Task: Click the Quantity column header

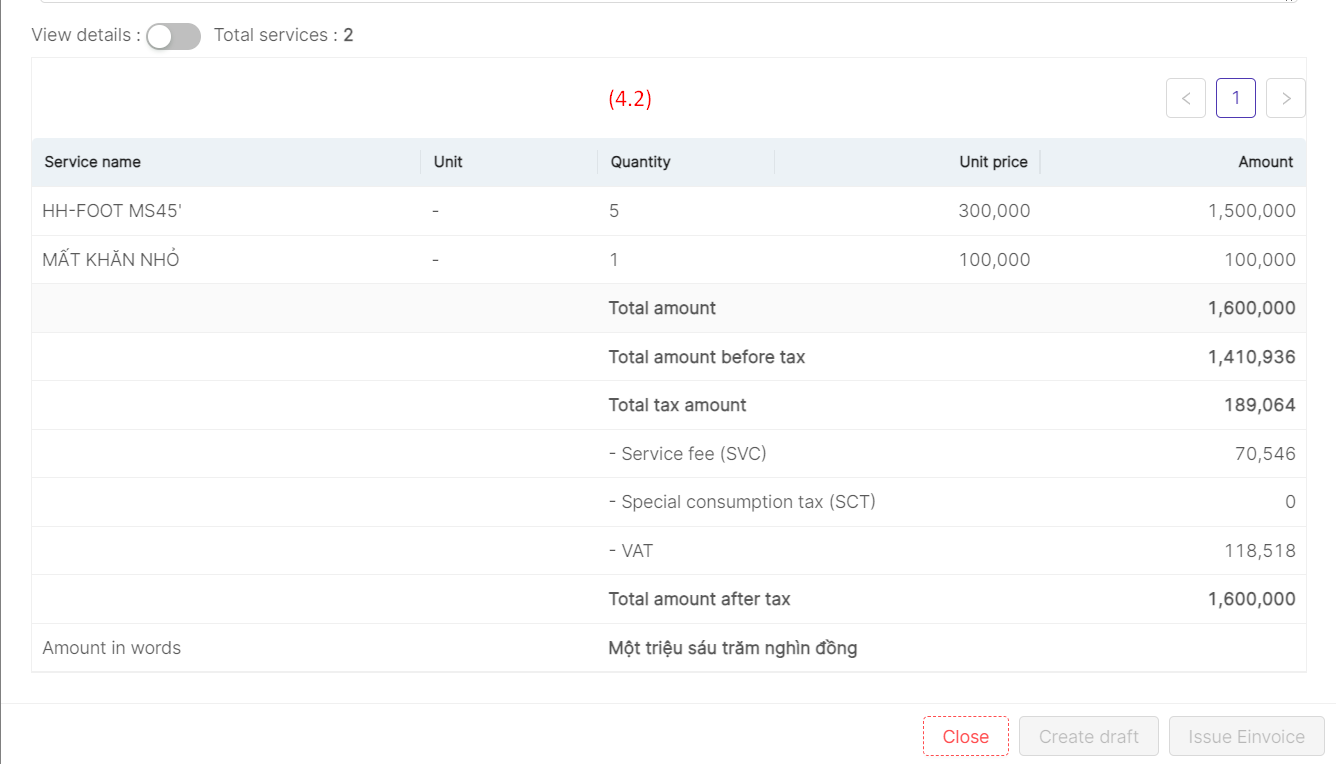Action: pos(640,162)
